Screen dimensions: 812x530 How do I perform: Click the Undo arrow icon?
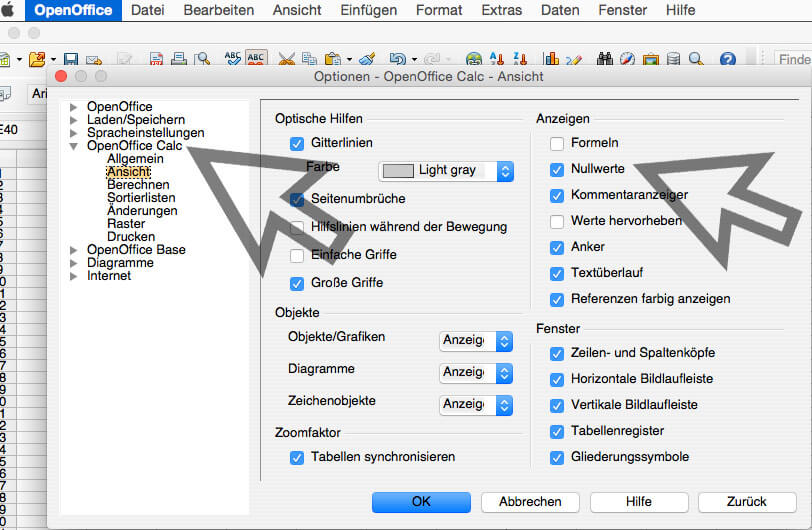pyautogui.click(x=397, y=59)
